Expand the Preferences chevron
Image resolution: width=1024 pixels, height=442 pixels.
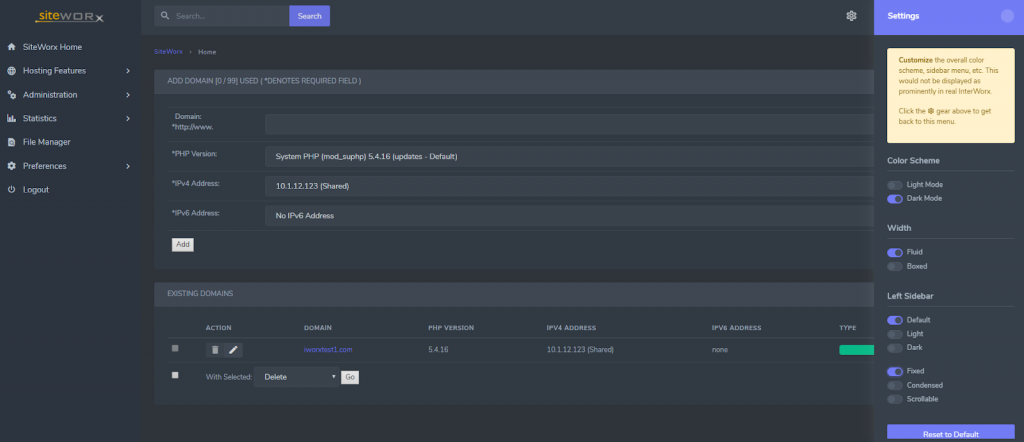pos(128,166)
